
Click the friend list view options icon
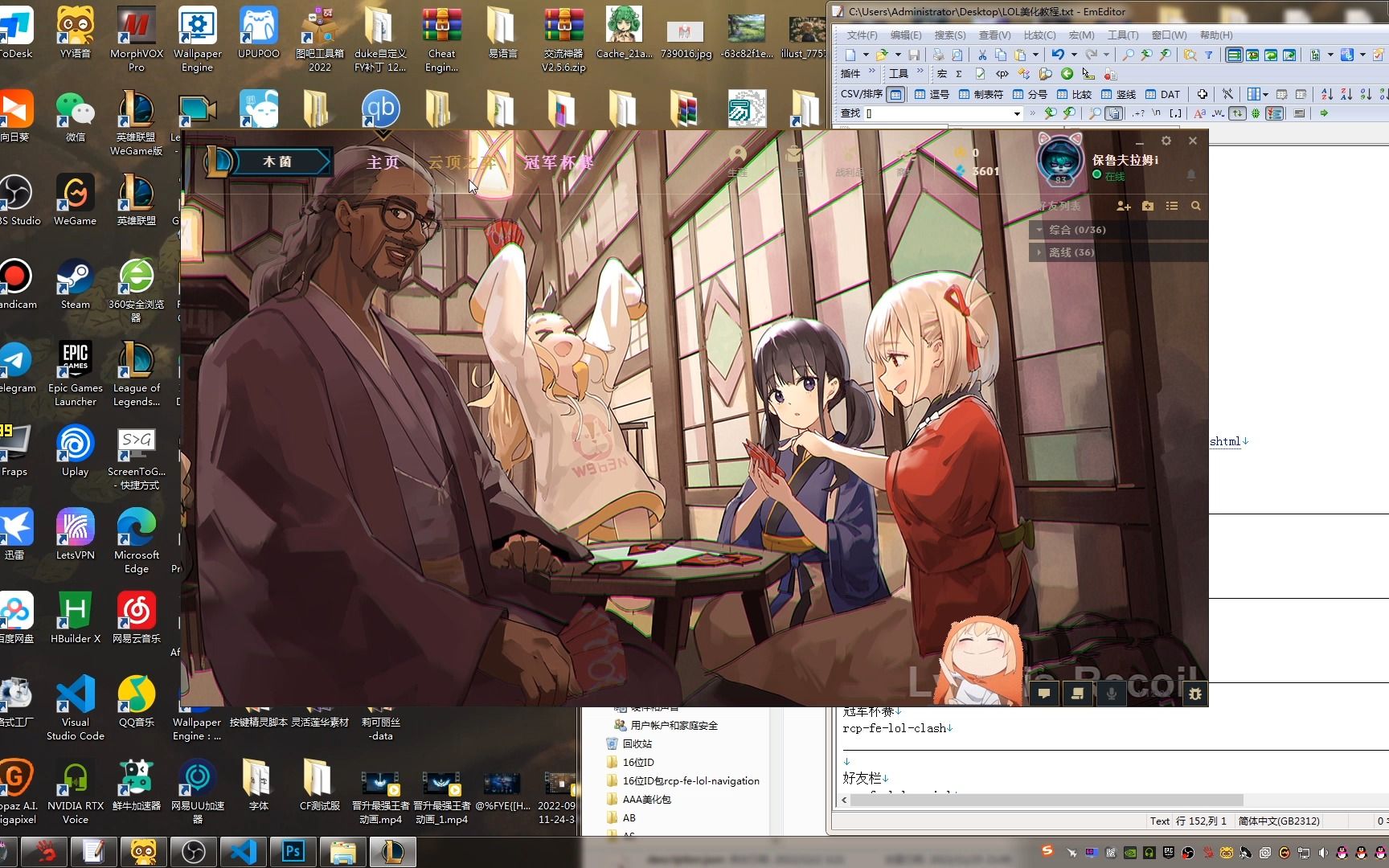[1172, 207]
